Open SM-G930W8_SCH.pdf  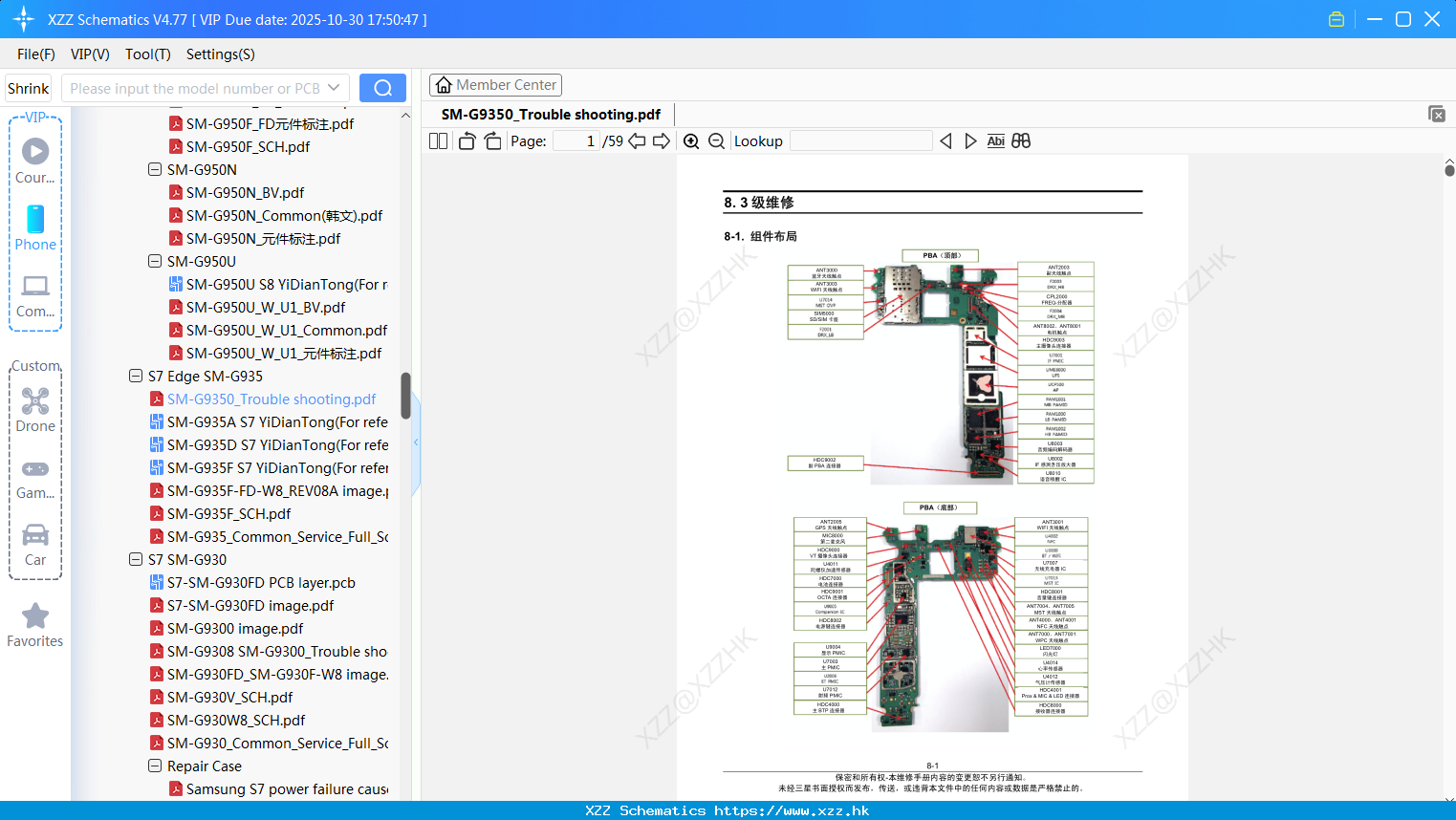(236, 720)
